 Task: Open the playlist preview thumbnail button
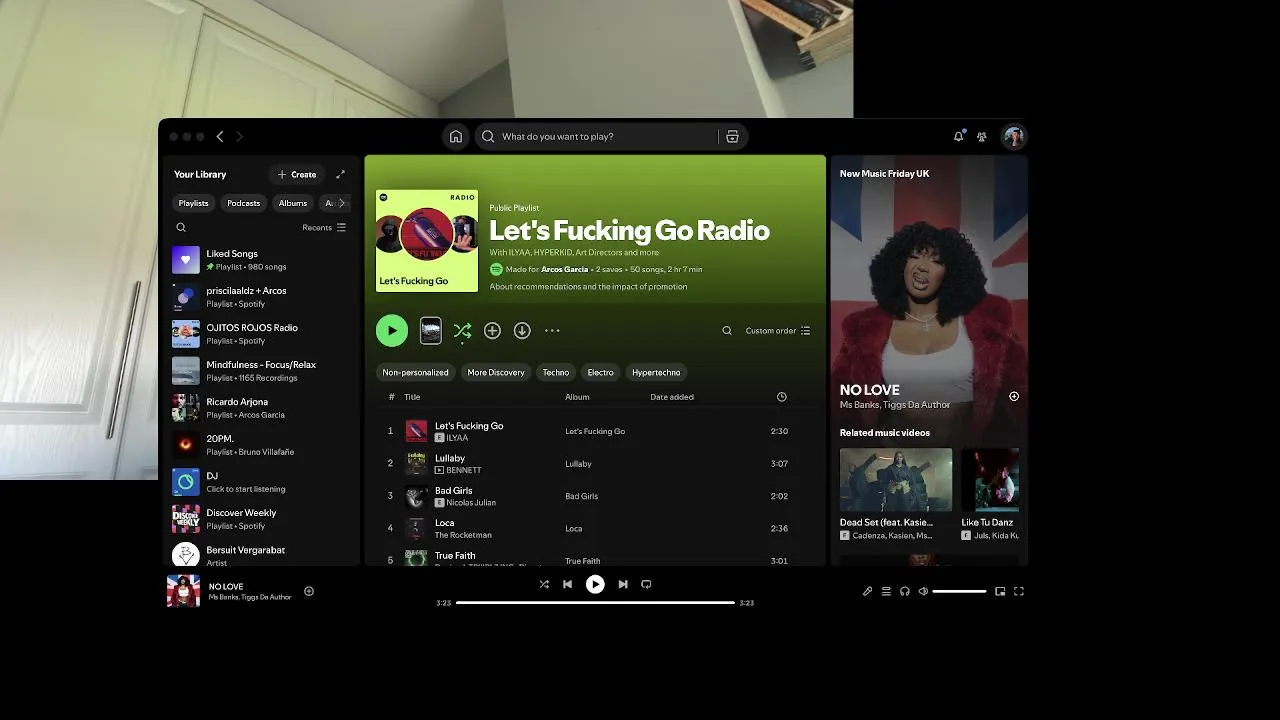coord(431,330)
